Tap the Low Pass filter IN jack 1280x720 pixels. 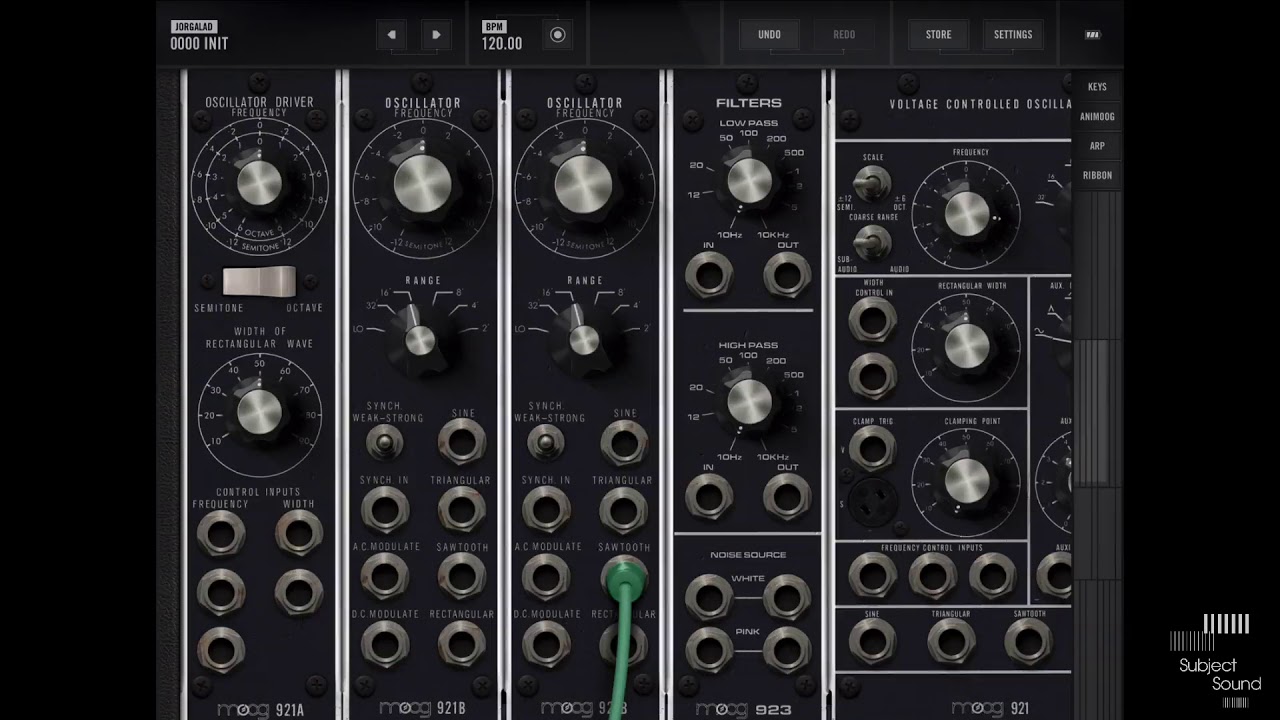pos(709,275)
